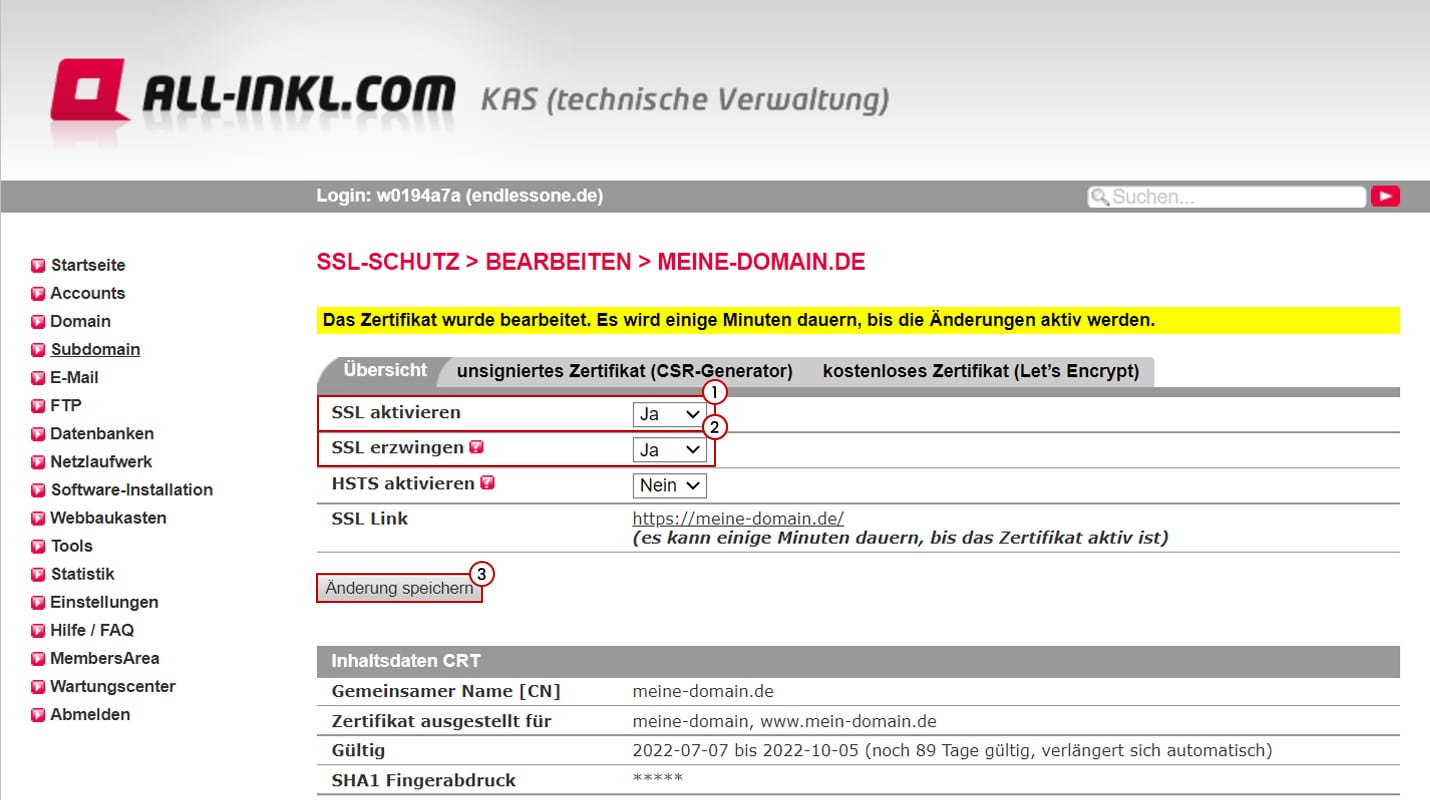Click the red arrow icon beside Statistik
Image resolution: width=1430 pixels, height=800 pixels.
pos(39,574)
